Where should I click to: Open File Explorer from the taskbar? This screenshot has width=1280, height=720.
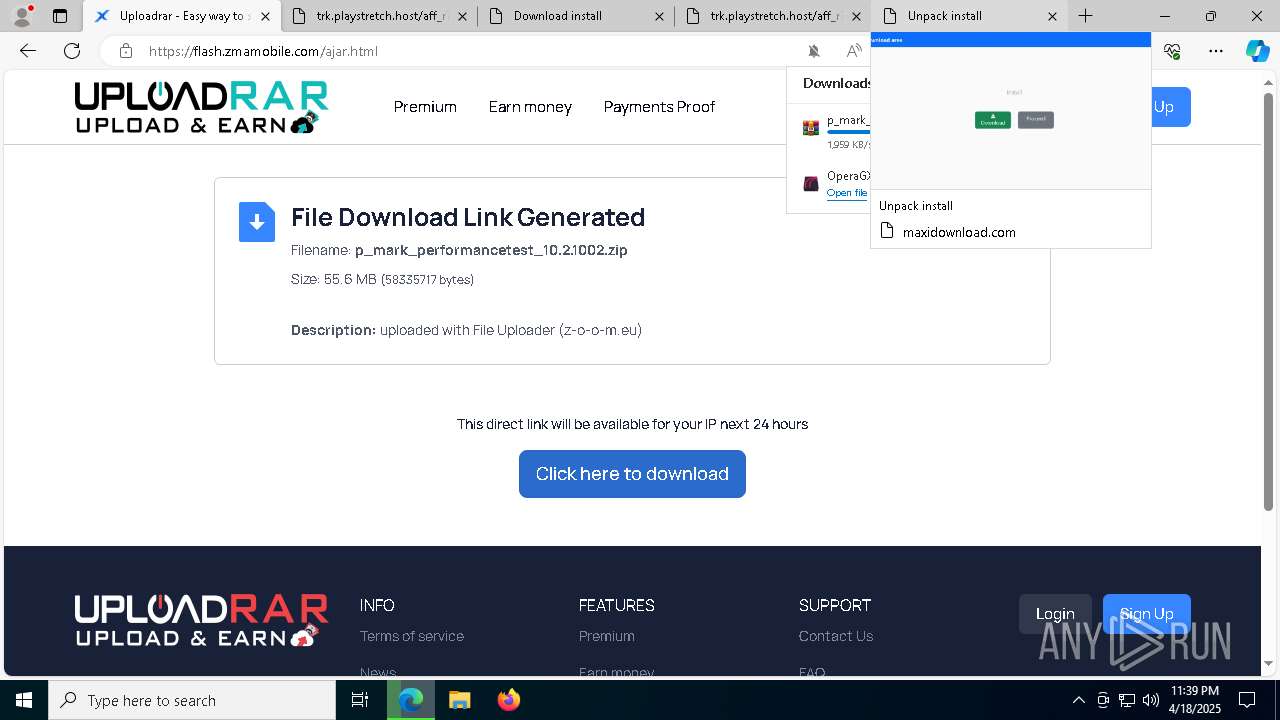coord(459,700)
